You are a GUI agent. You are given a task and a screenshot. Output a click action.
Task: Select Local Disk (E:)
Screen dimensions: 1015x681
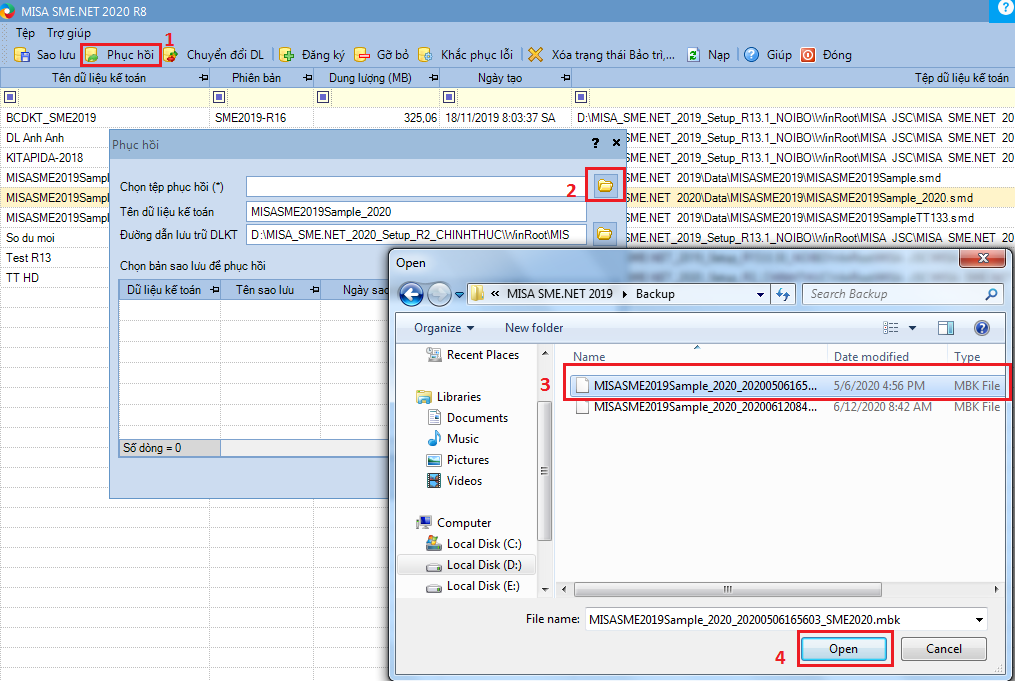coord(473,586)
